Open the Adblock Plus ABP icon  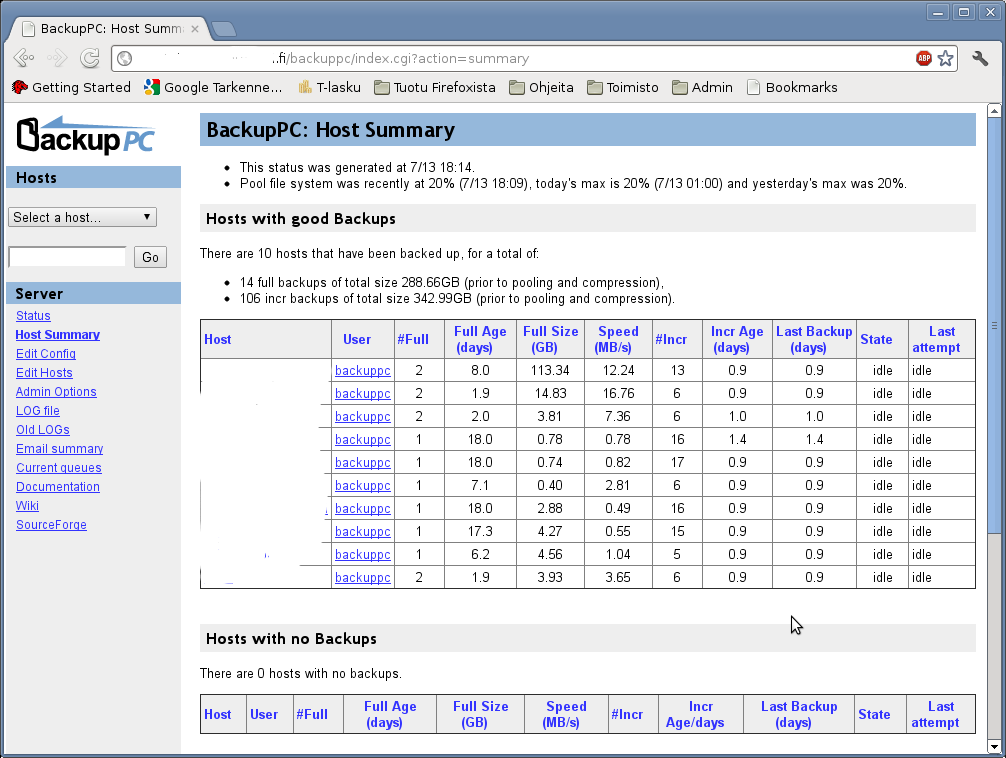[924, 58]
